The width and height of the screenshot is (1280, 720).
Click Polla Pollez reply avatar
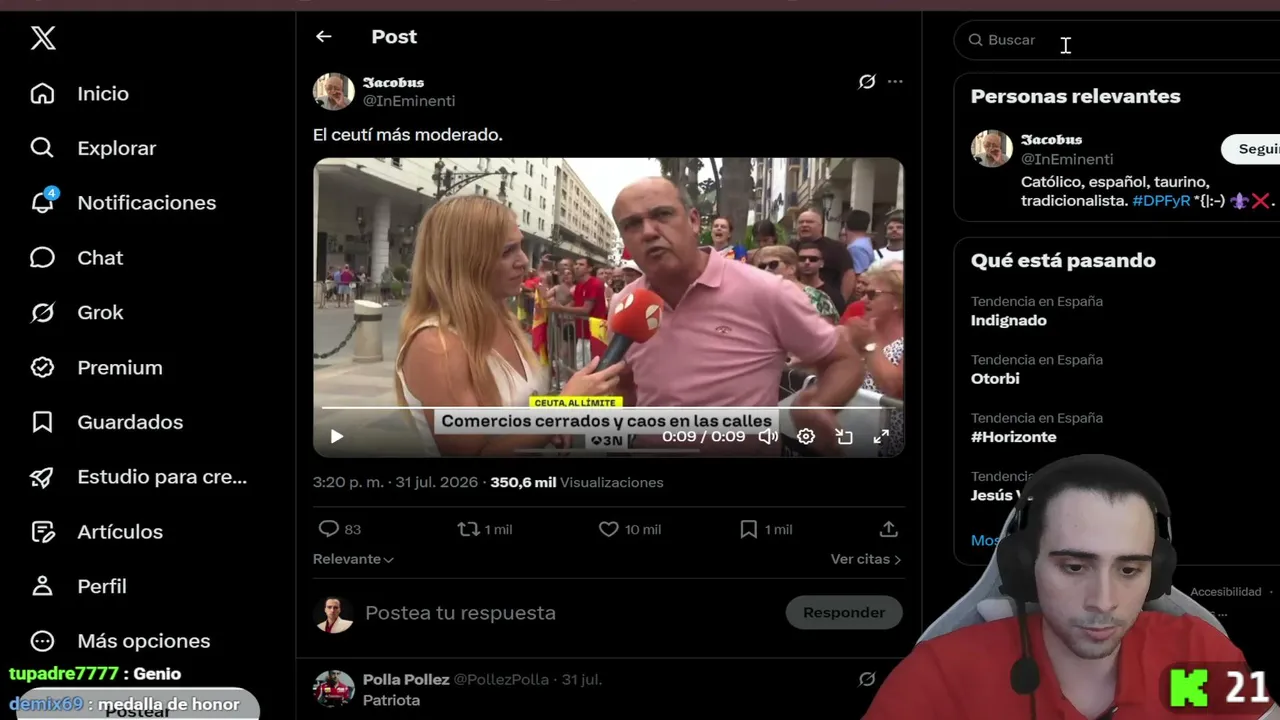(x=334, y=690)
